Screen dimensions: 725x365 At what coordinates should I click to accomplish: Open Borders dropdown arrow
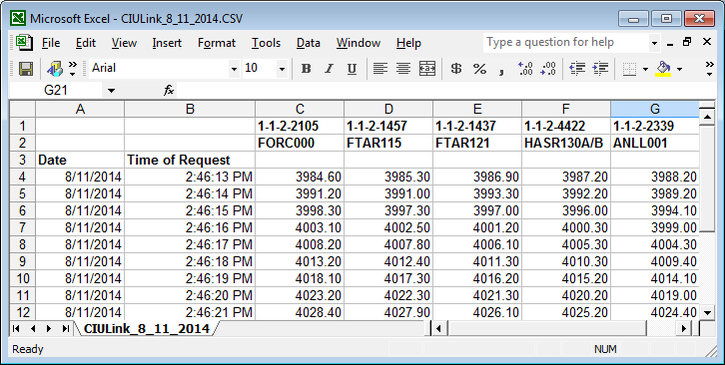645,69
